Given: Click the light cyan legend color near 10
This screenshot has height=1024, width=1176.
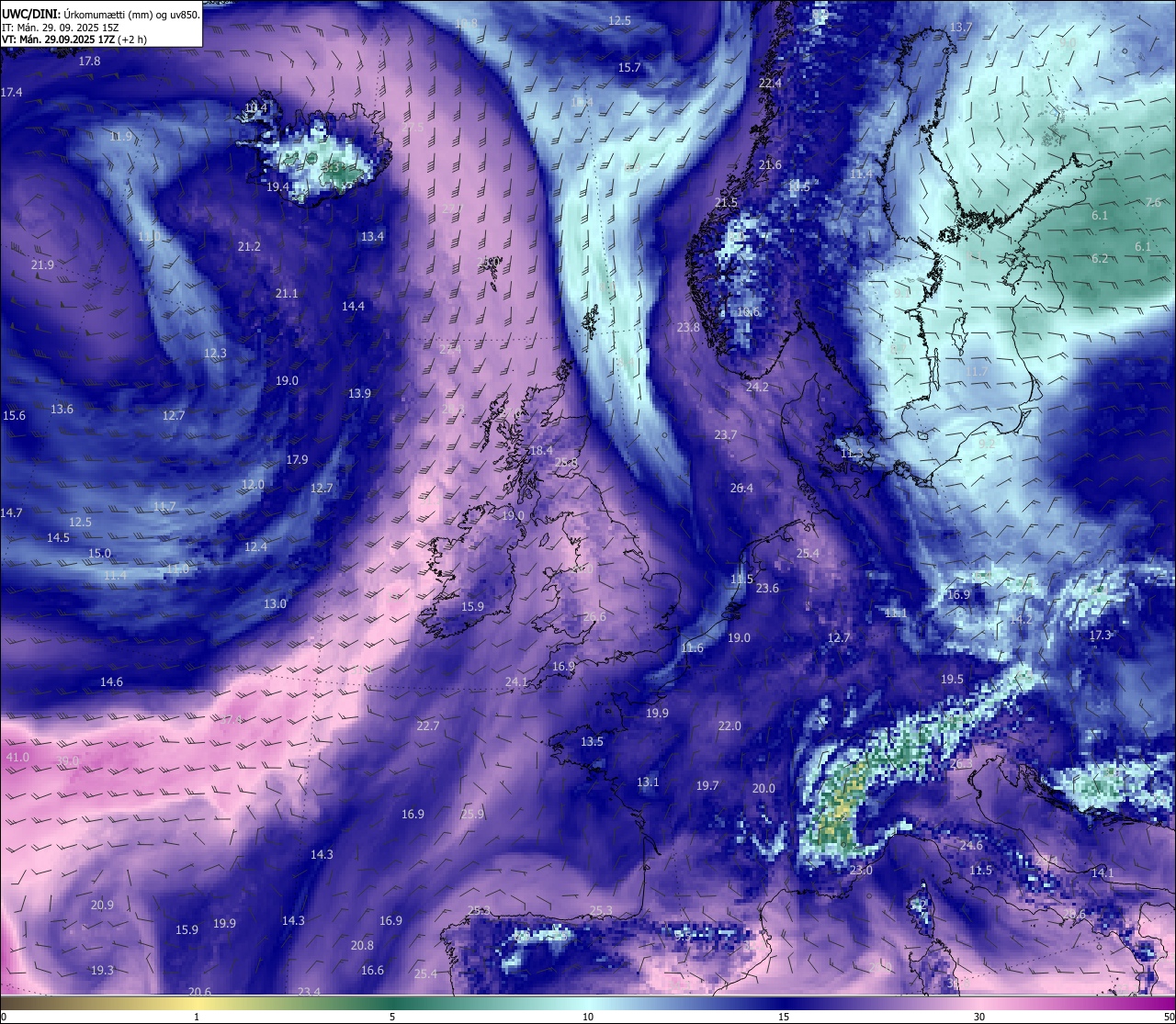Looking at the screenshot, I should (x=588, y=1002).
